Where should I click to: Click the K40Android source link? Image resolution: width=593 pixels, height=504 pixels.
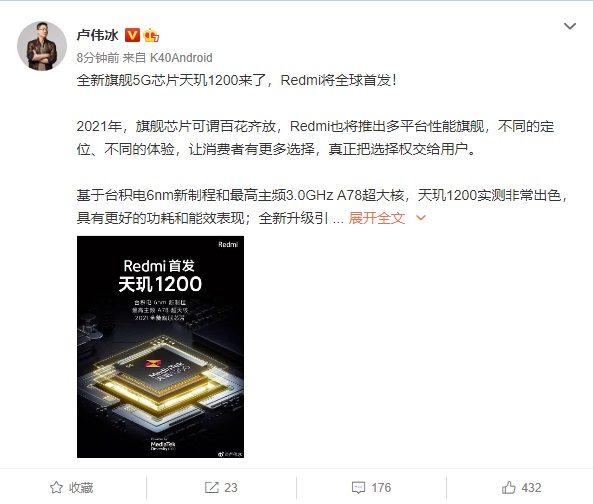181,57
